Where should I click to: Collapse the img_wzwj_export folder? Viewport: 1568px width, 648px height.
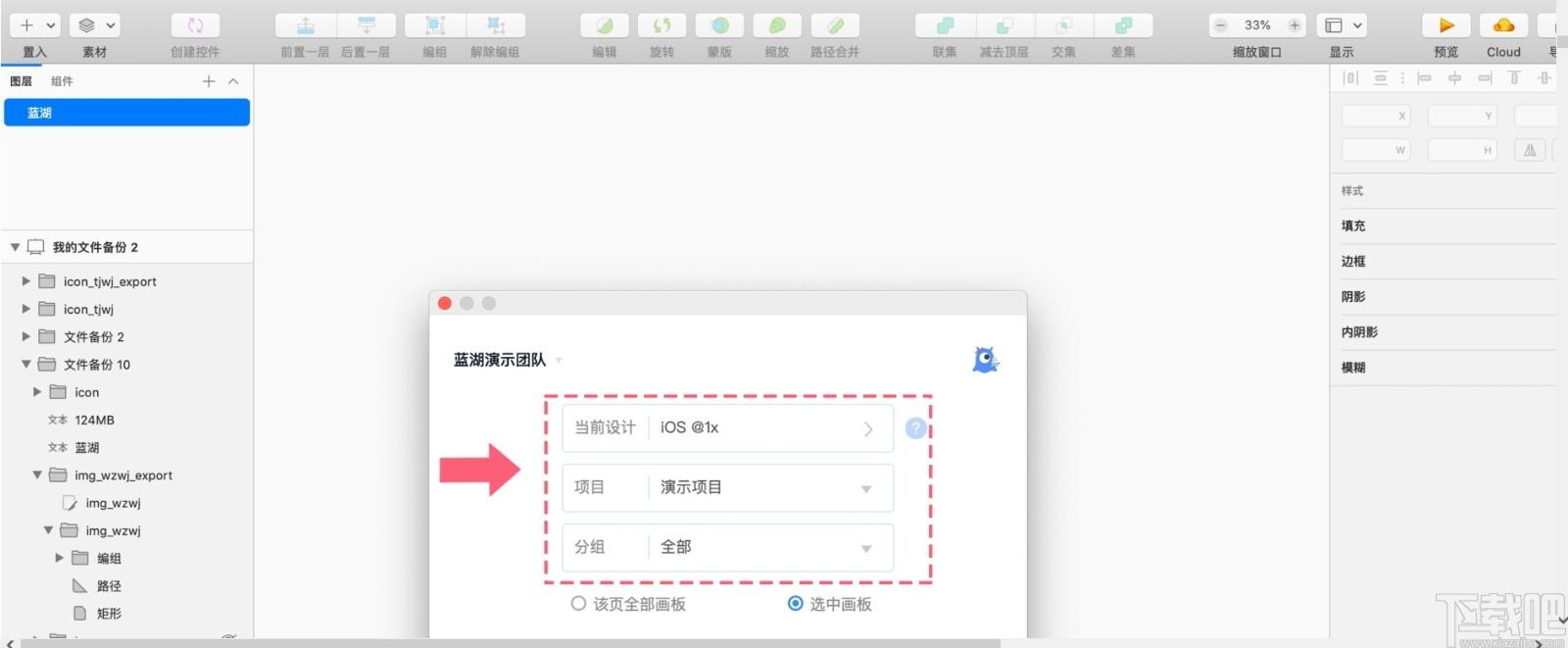(37, 474)
